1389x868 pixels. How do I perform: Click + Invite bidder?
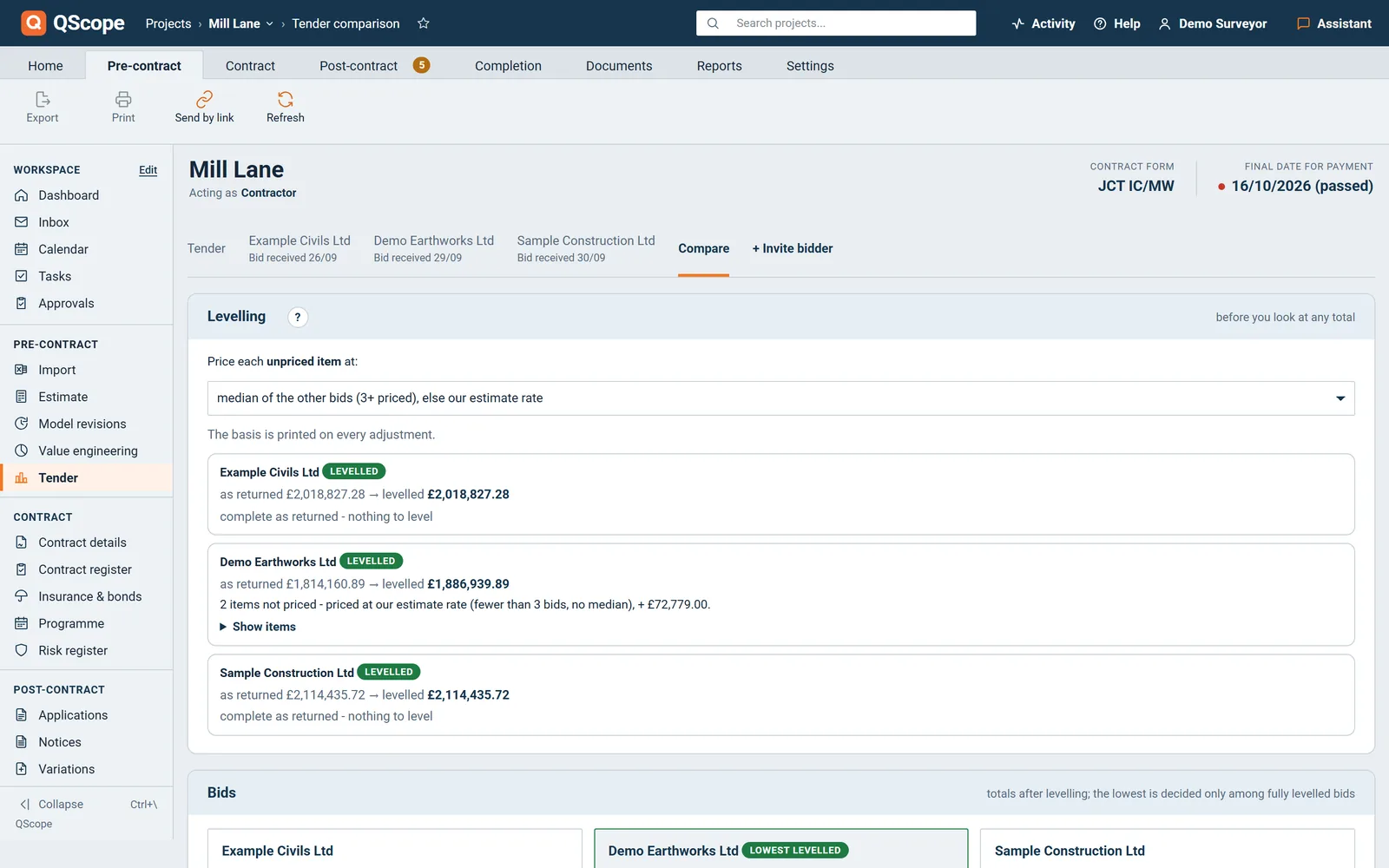coord(793,248)
